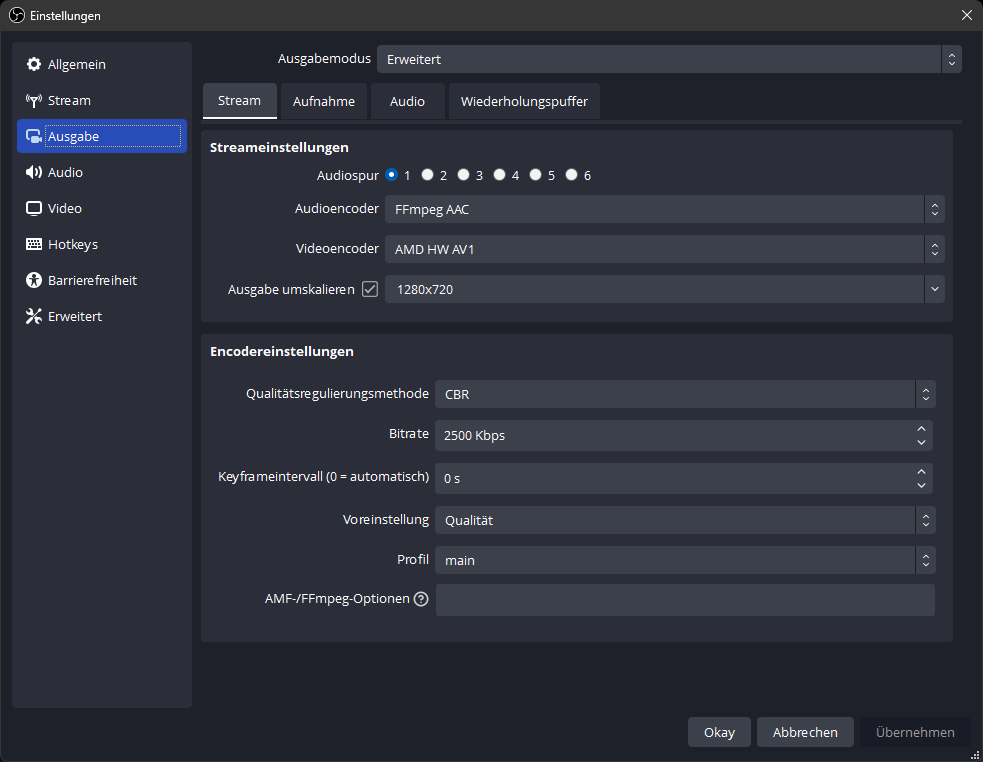Open Video settings category

pos(102,208)
